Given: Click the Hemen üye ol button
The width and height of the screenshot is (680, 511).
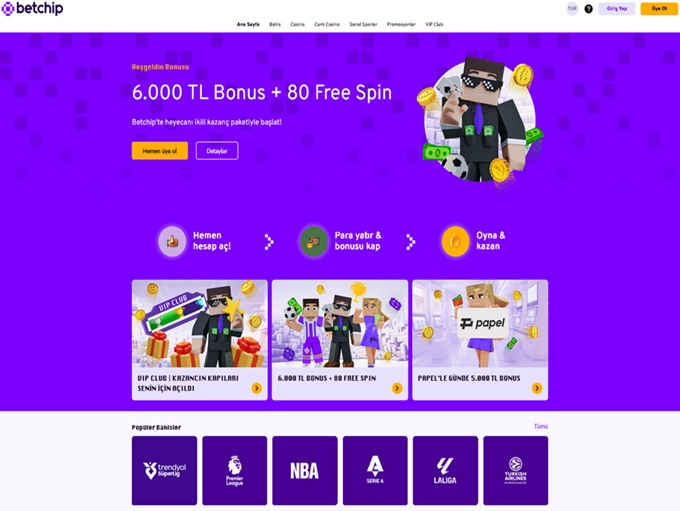Looking at the screenshot, I should pyautogui.click(x=160, y=151).
